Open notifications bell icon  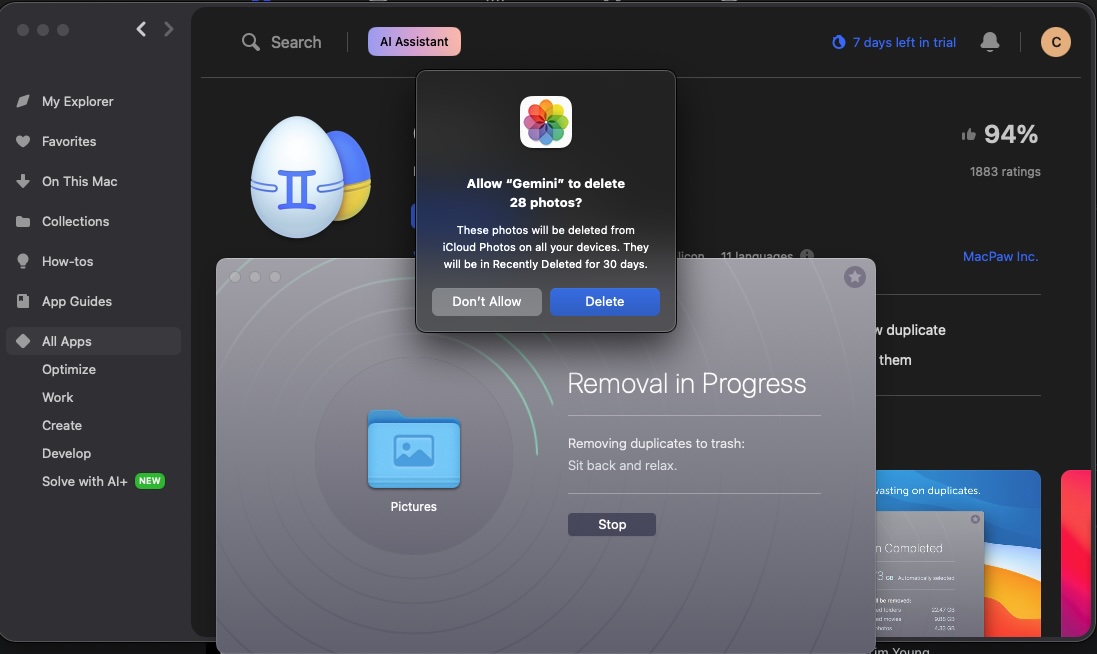point(989,42)
